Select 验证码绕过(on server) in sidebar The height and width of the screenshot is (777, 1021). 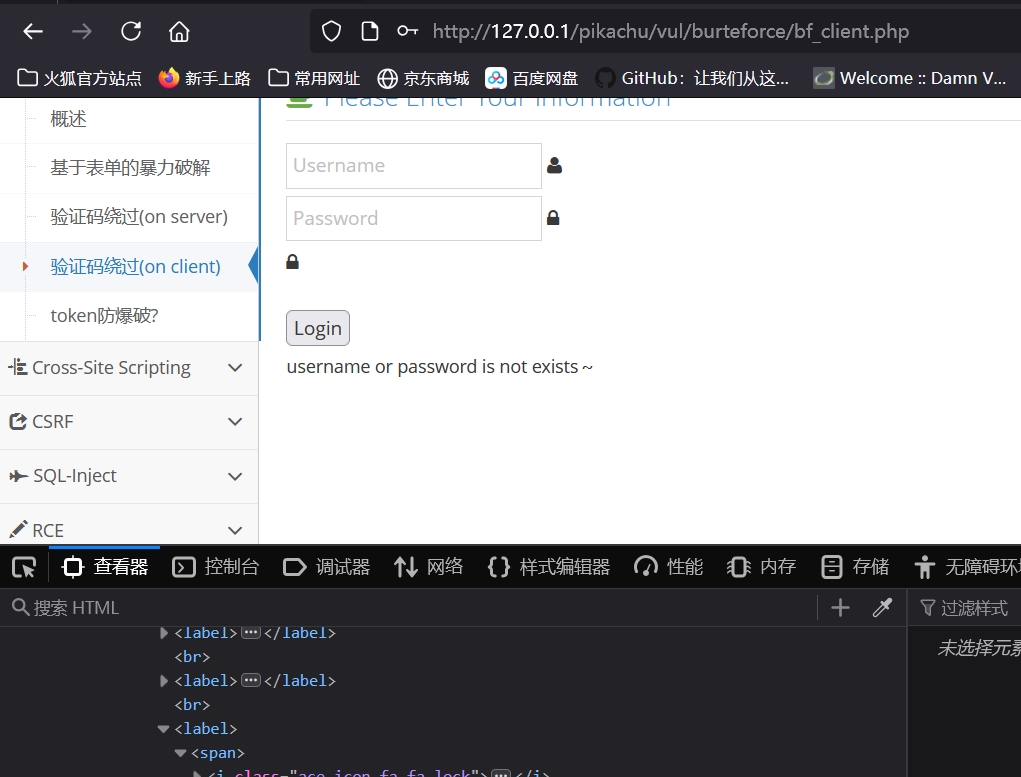point(139,217)
